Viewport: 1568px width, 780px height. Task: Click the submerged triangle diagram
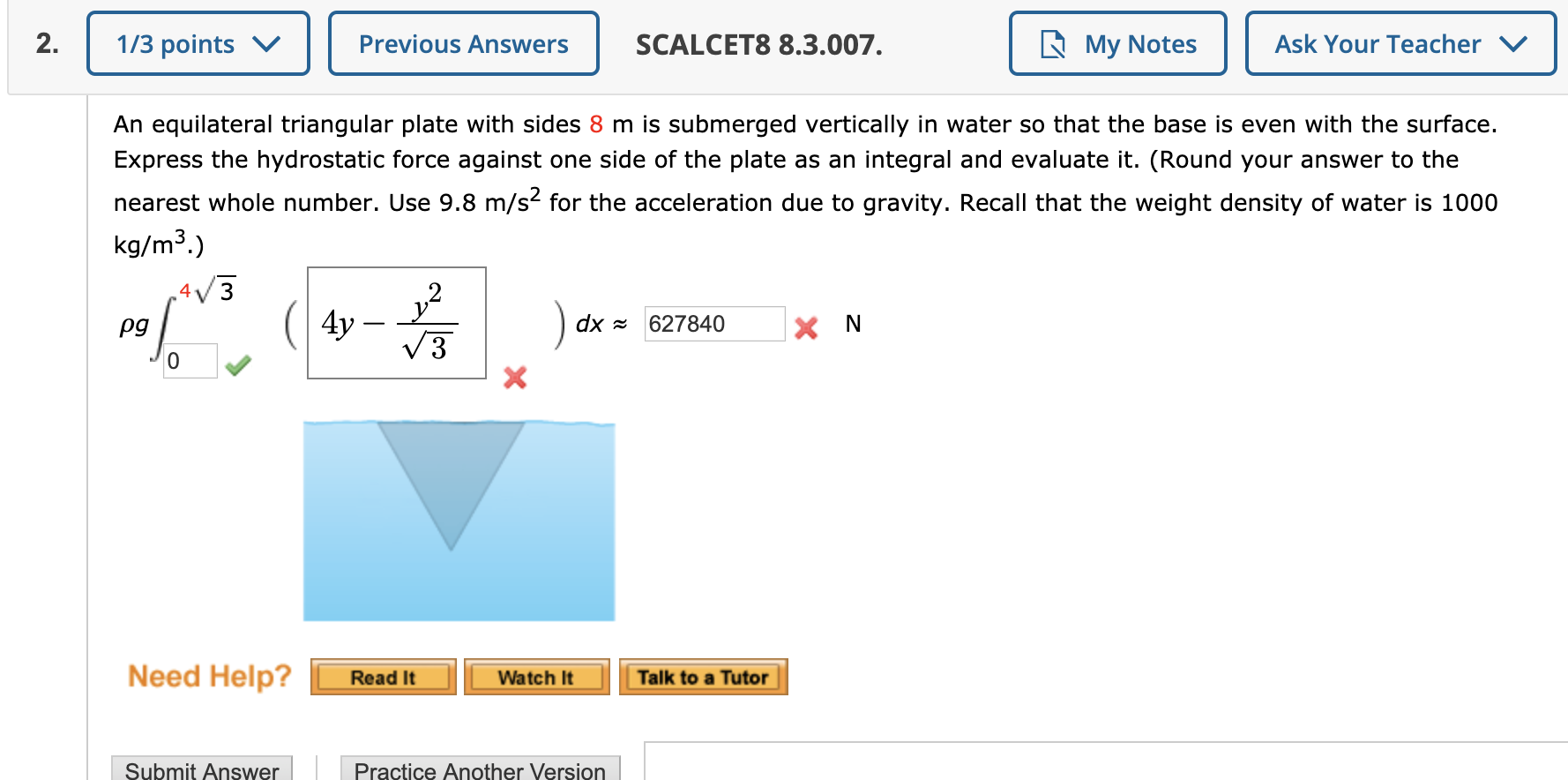(x=458, y=521)
